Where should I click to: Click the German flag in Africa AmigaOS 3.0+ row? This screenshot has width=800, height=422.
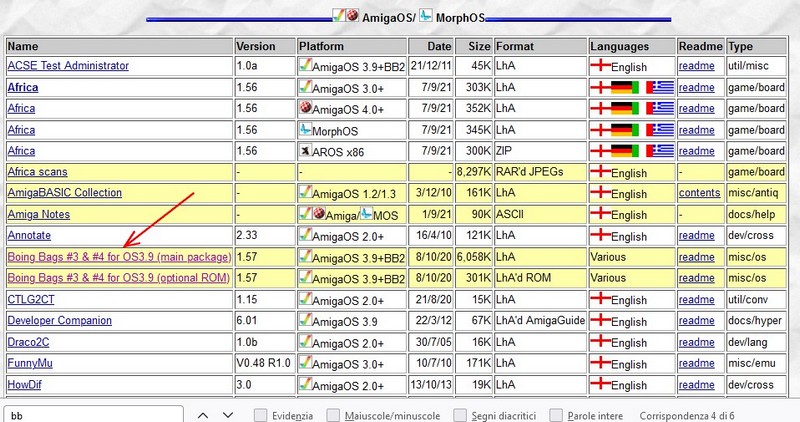click(x=625, y=87)
